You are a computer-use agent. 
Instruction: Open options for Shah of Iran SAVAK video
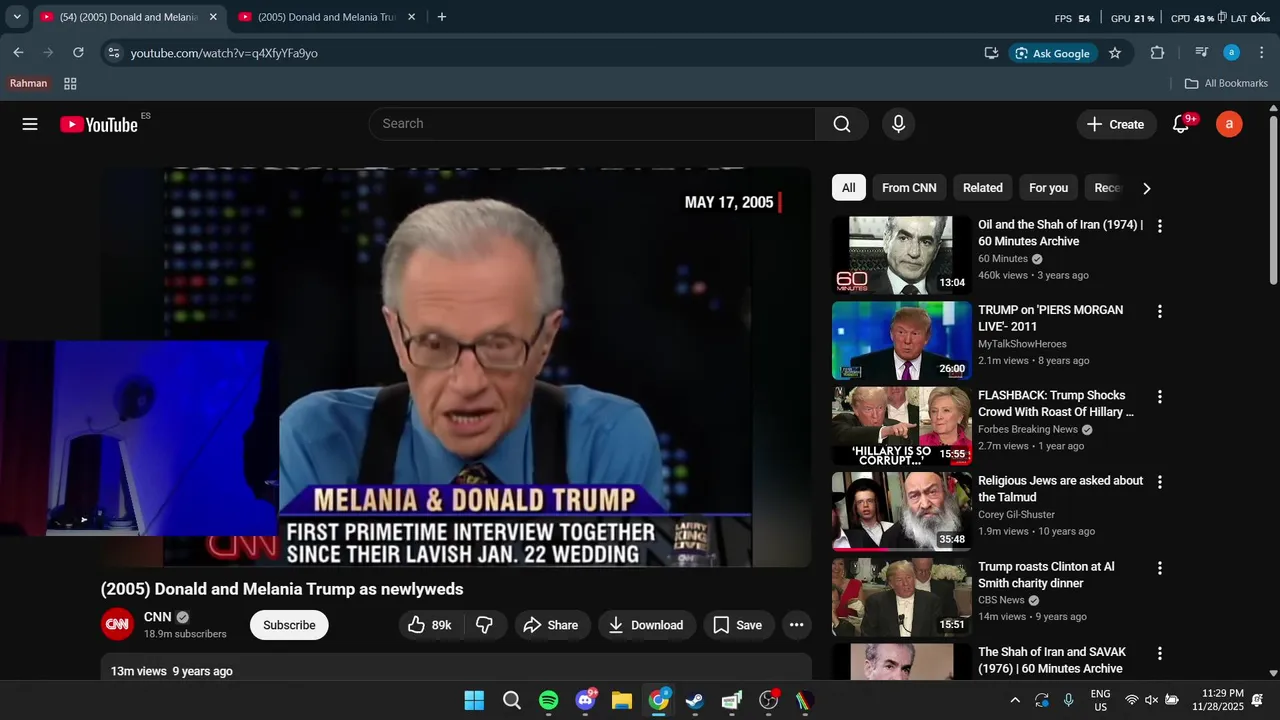click(x=1160, y=653)
